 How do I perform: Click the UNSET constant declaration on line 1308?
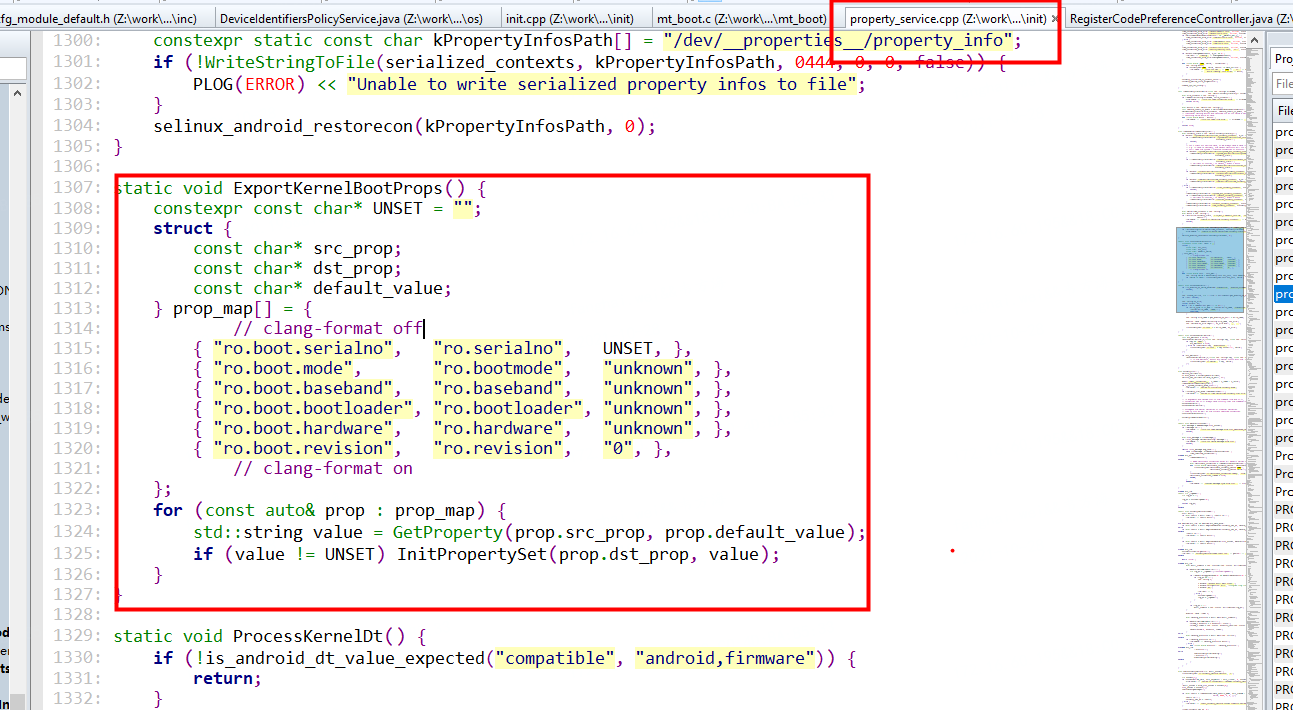318,208
